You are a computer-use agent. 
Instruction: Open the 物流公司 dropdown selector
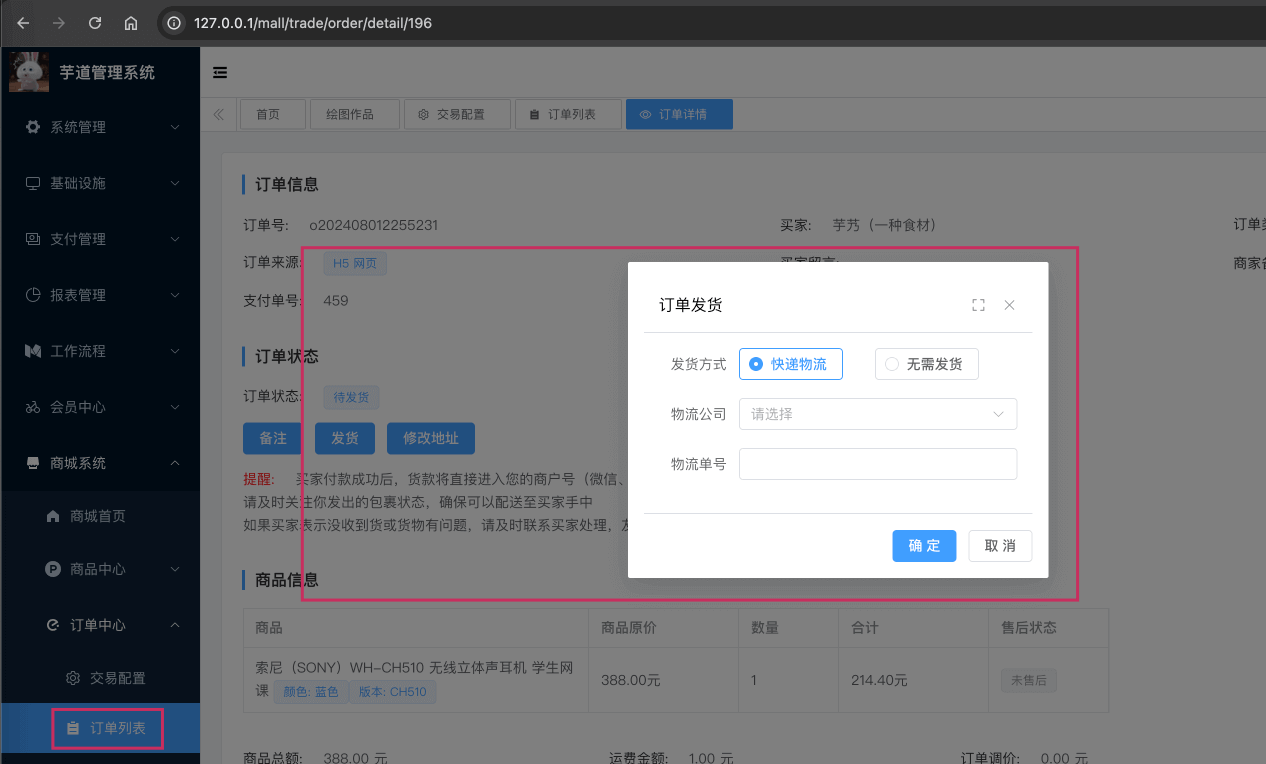tap(877, 414)
